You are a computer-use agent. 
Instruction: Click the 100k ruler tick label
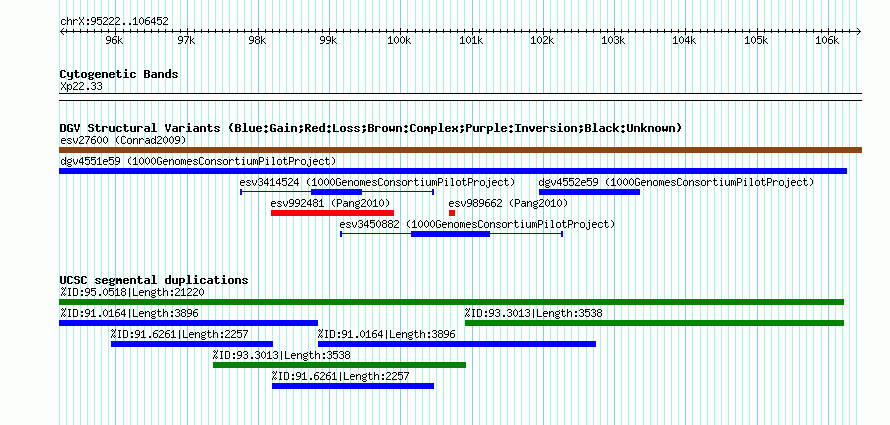[400, 41]
